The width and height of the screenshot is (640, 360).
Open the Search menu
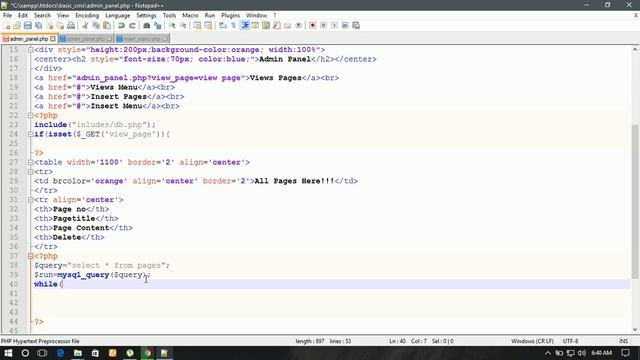pos(42,15)
